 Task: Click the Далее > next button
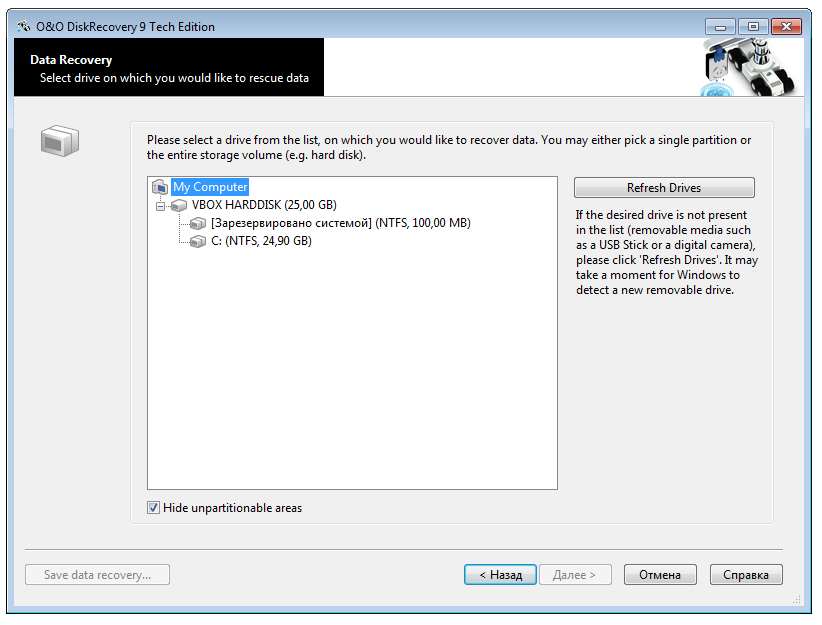(575, 575)
